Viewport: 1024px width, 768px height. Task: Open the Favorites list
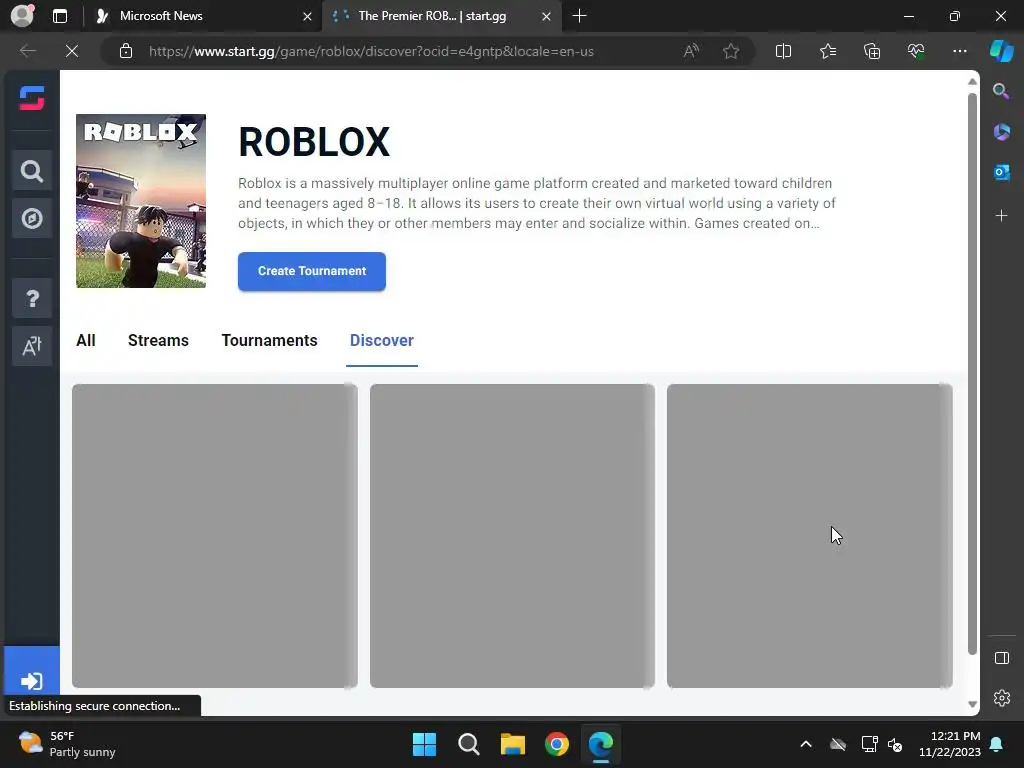[x=827, y=51]
